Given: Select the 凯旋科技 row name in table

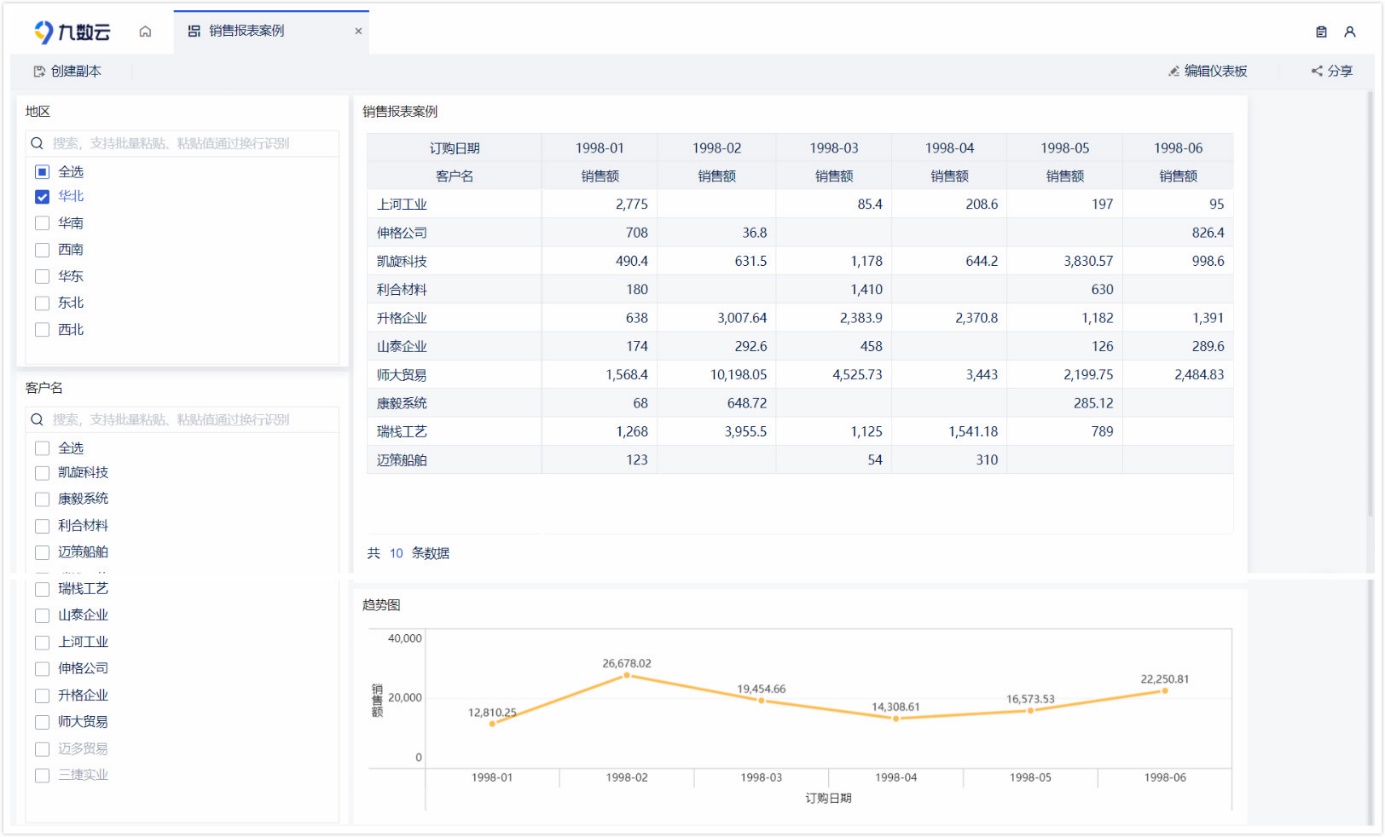Looking at the screenshot, I should 402,261.
